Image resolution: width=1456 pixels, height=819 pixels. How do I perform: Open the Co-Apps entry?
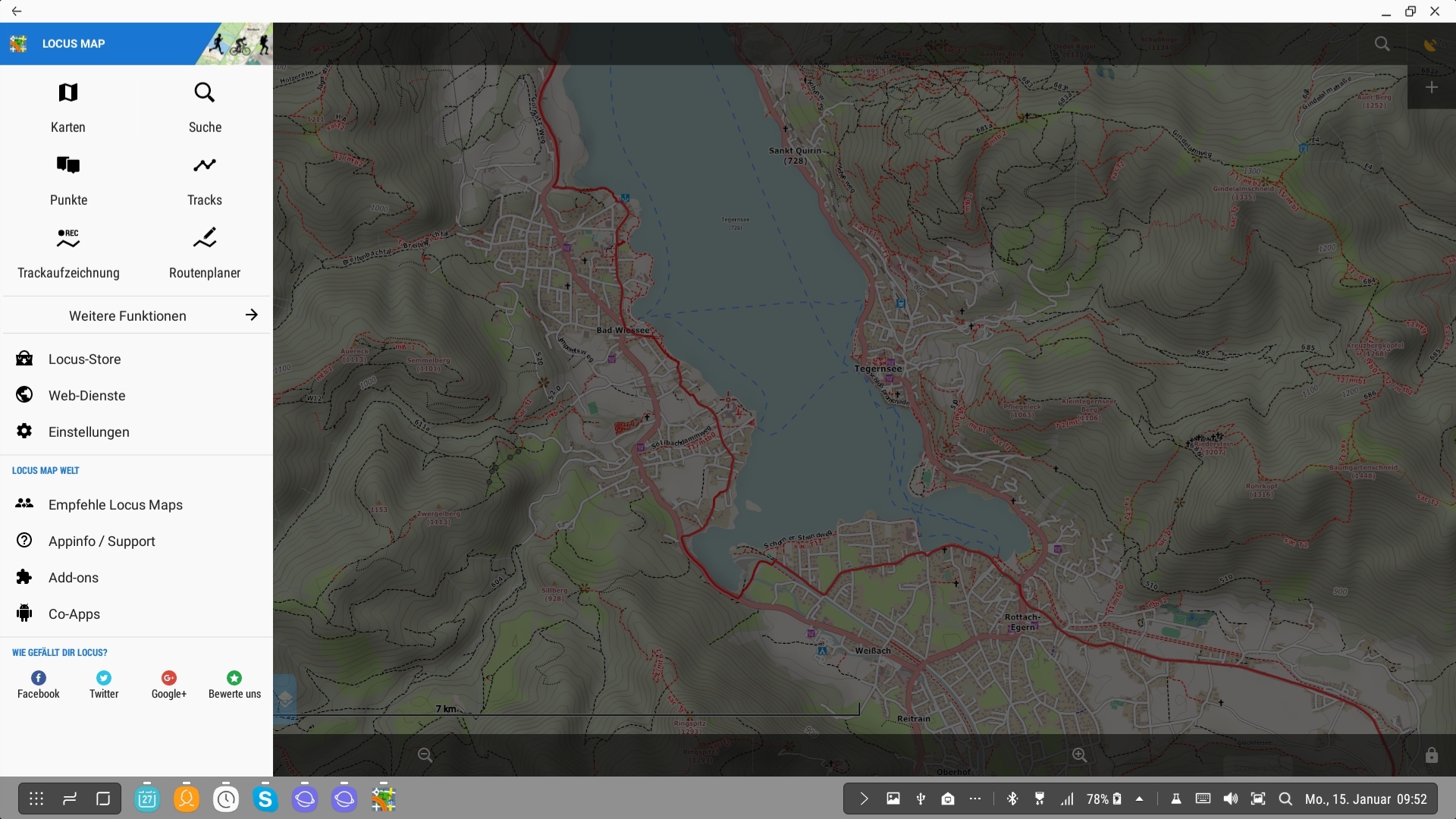tap(74, 614)
